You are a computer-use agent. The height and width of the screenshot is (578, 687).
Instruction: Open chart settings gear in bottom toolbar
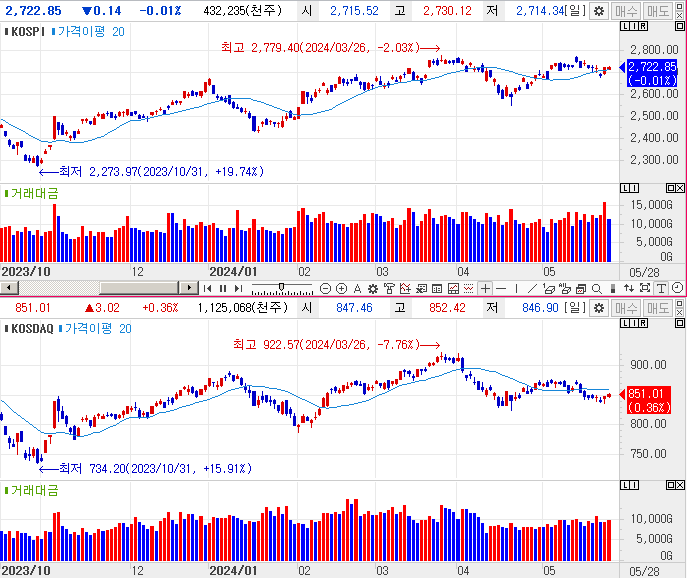373,288
